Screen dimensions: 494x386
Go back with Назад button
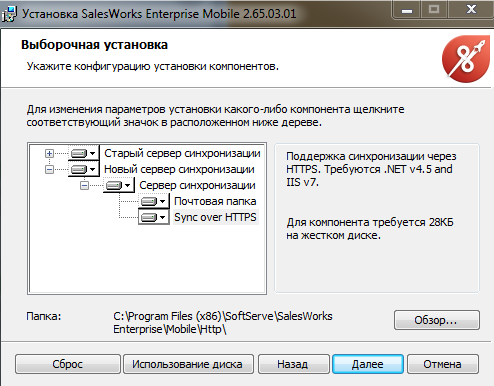(x=293, y=364)
